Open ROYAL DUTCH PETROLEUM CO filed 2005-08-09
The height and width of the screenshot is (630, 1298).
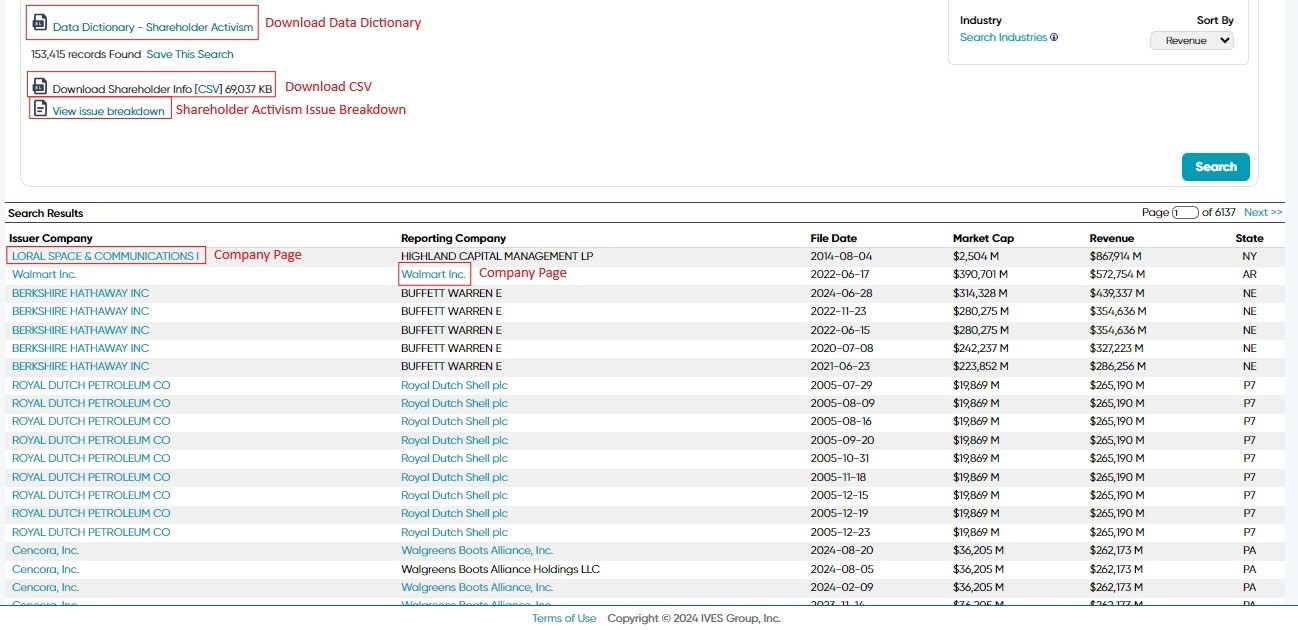click(x=91, y=403)
